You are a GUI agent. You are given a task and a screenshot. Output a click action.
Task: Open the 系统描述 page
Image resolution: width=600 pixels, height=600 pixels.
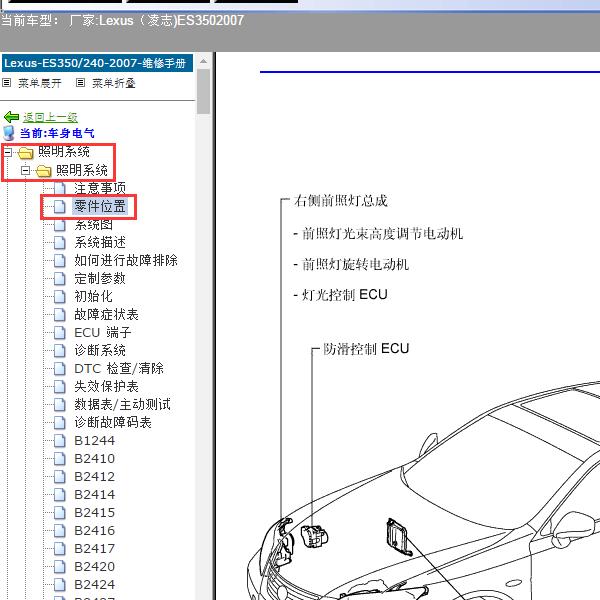pos(100,242)
